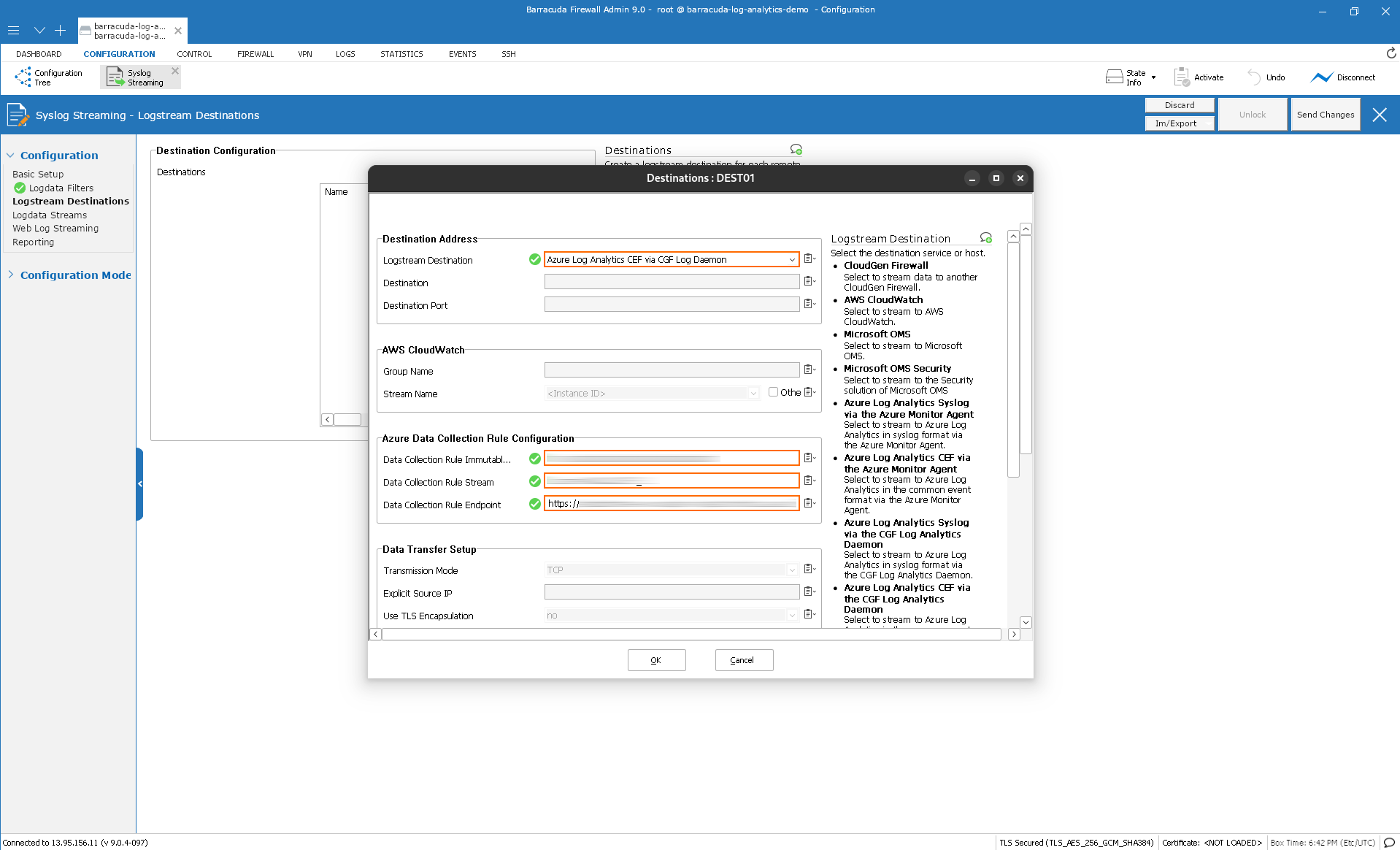This screenshot has width=1400, height=850.
Task: Click scroll down arrow of dialog vertical scrollbar
Action: coord(1026,622)
